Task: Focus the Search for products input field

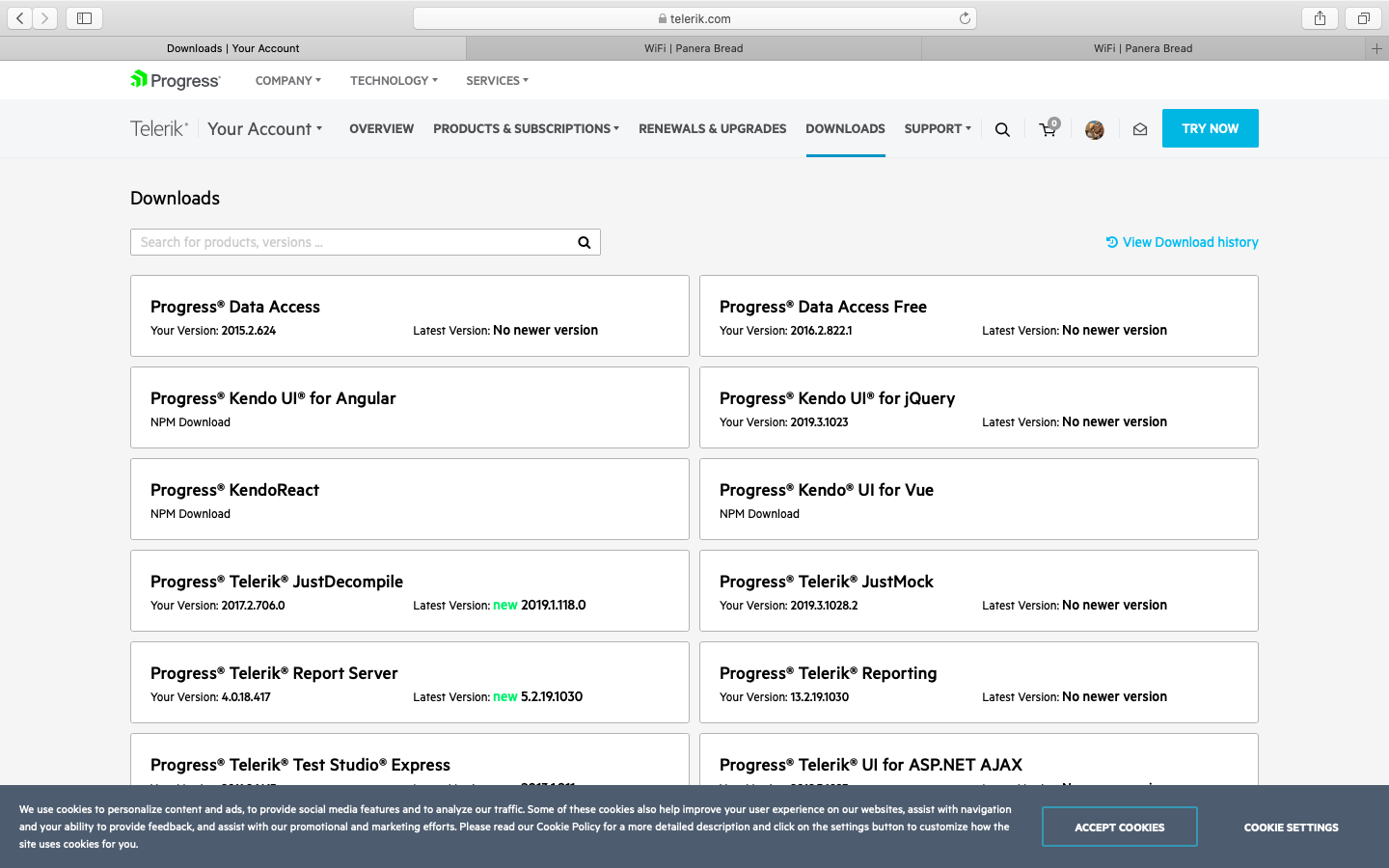Action: (x=352, y=243)
